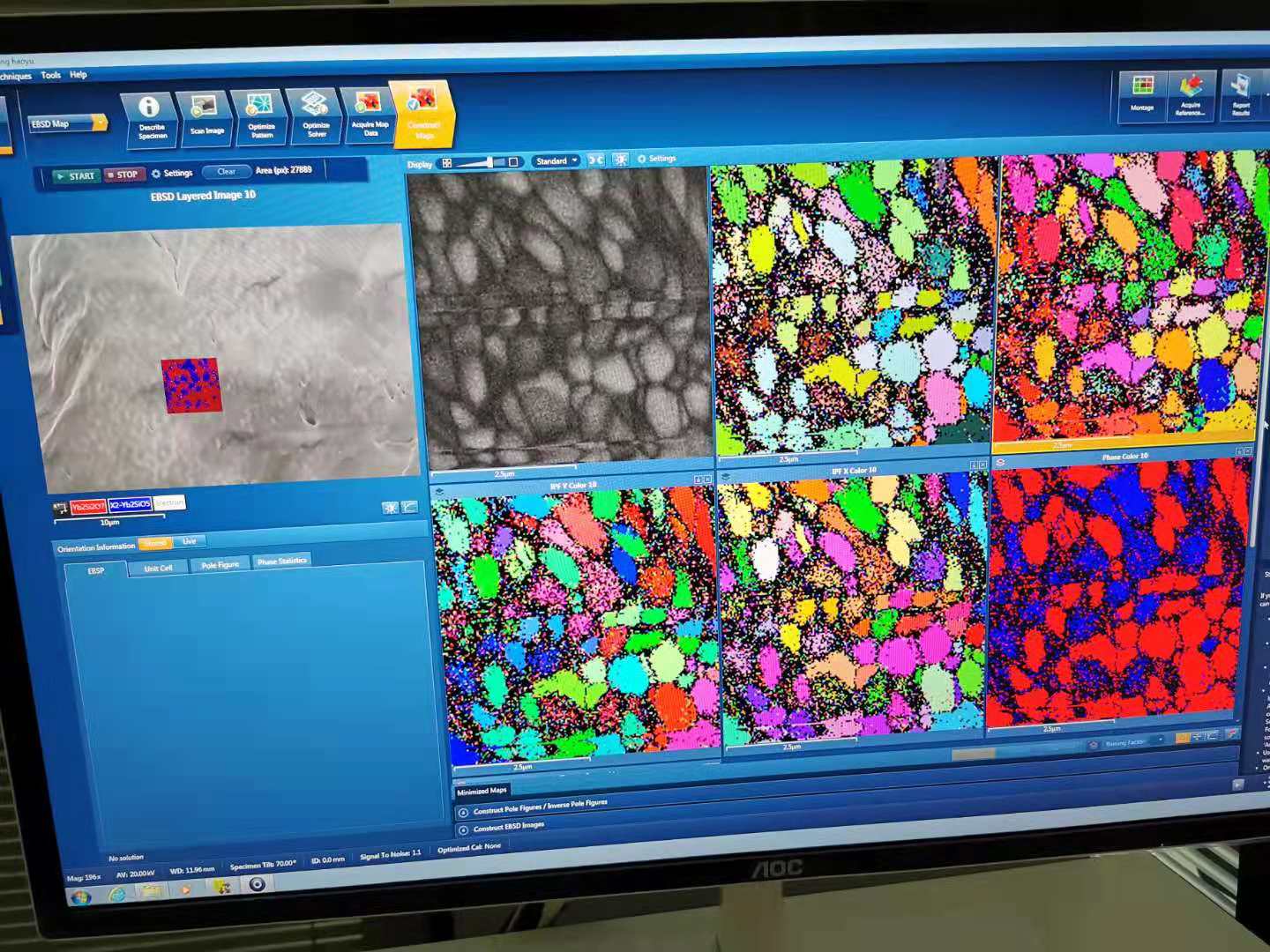Click the Clear button
Screen dimensions: 1270x952
[x=227, y=172]
